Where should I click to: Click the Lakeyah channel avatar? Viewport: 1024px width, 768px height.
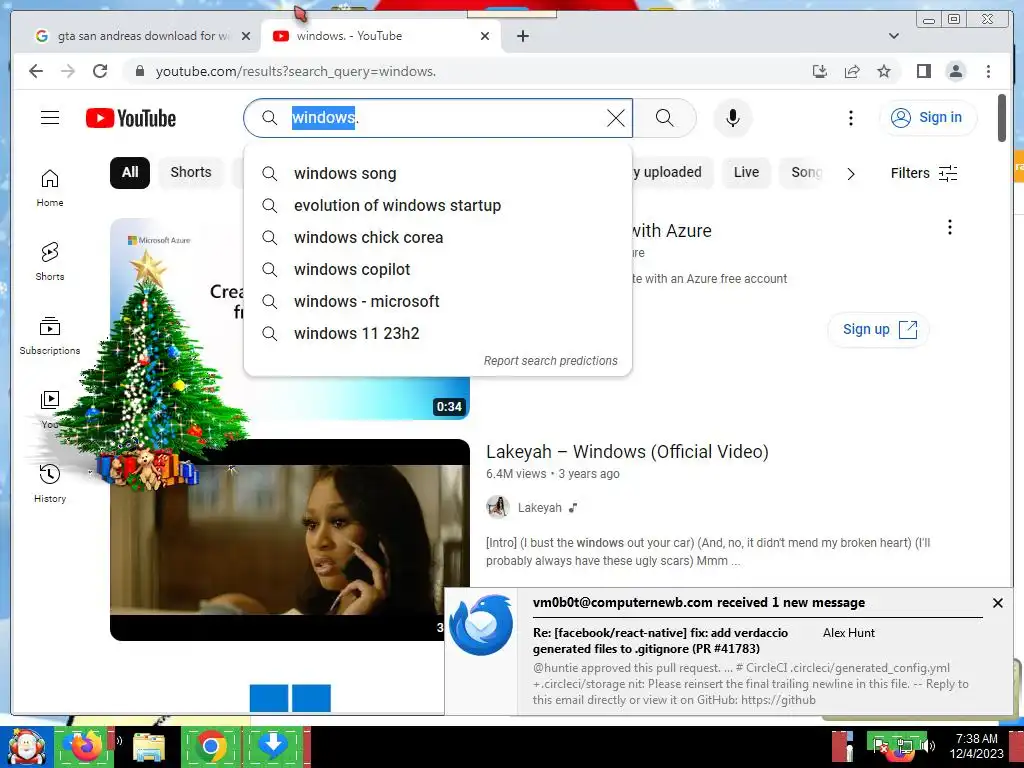pos(498,507)
